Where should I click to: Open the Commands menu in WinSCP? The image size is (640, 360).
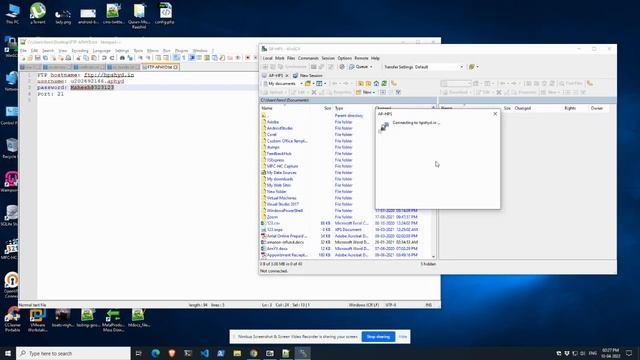pyautogui.click(x=308, y=58)
